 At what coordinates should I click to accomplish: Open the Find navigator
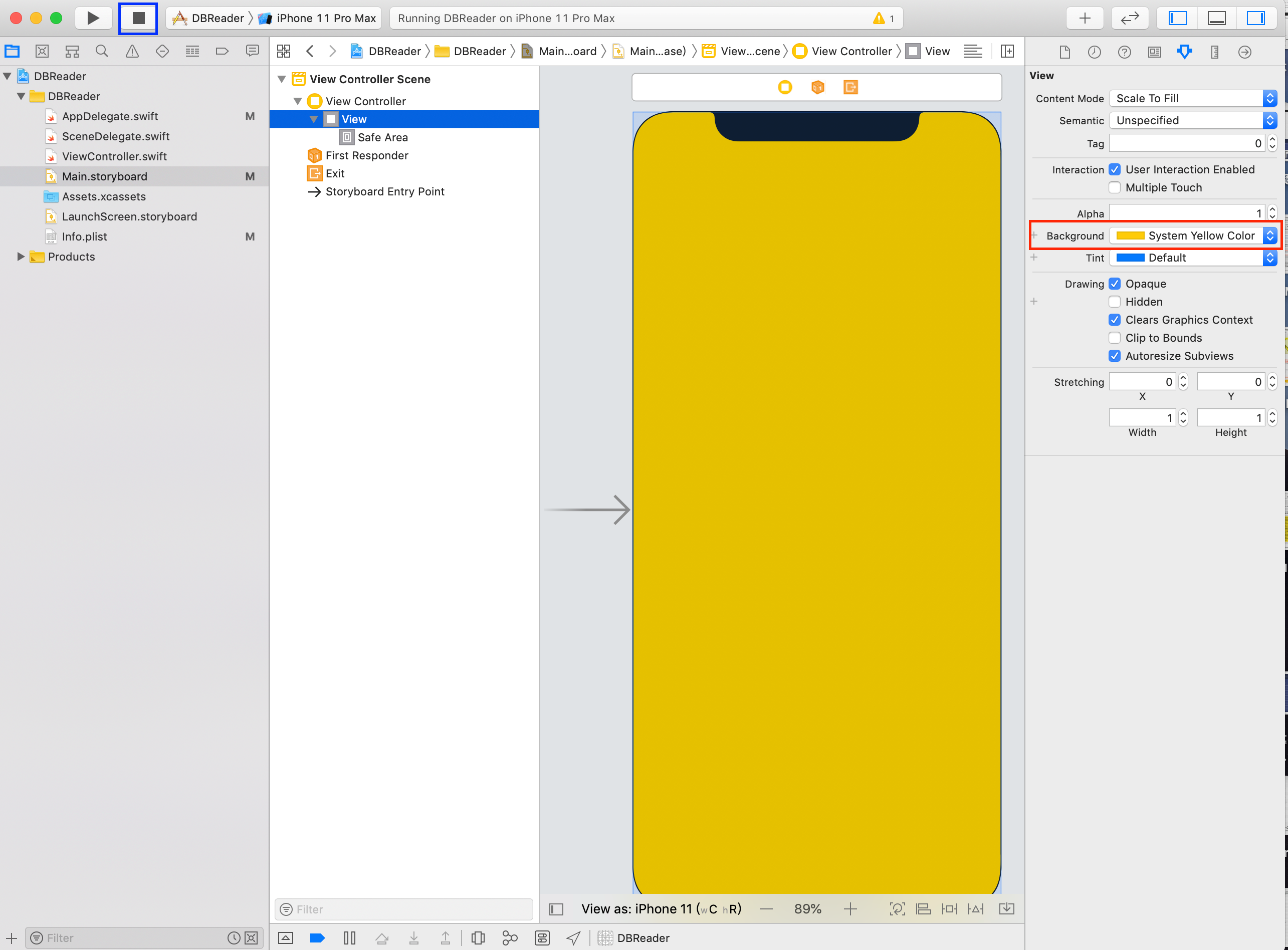pyautogui.click(x=102, y=51)
